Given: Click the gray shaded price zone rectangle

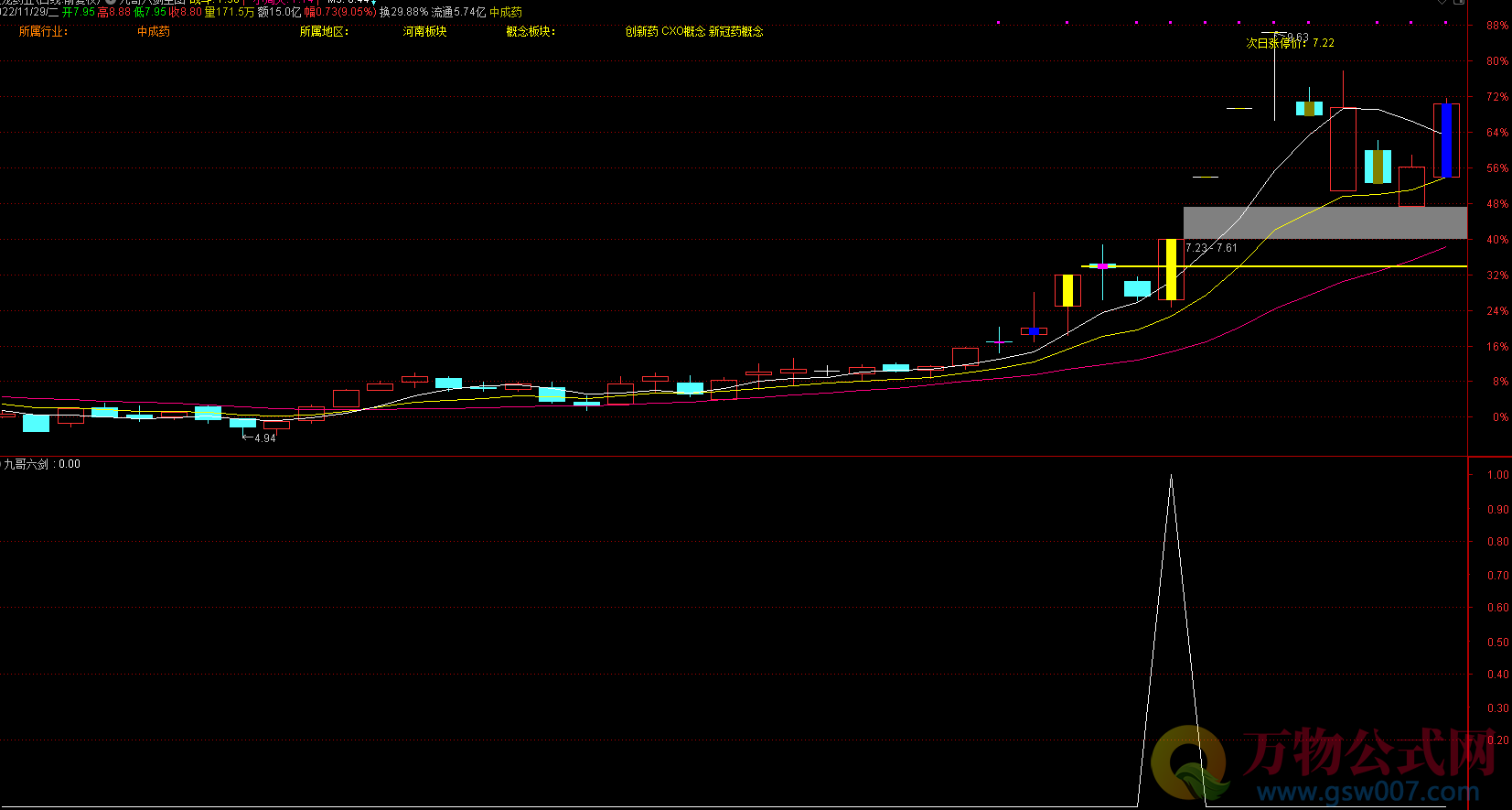Looking at the screenshot, I should click(1324, 222).
